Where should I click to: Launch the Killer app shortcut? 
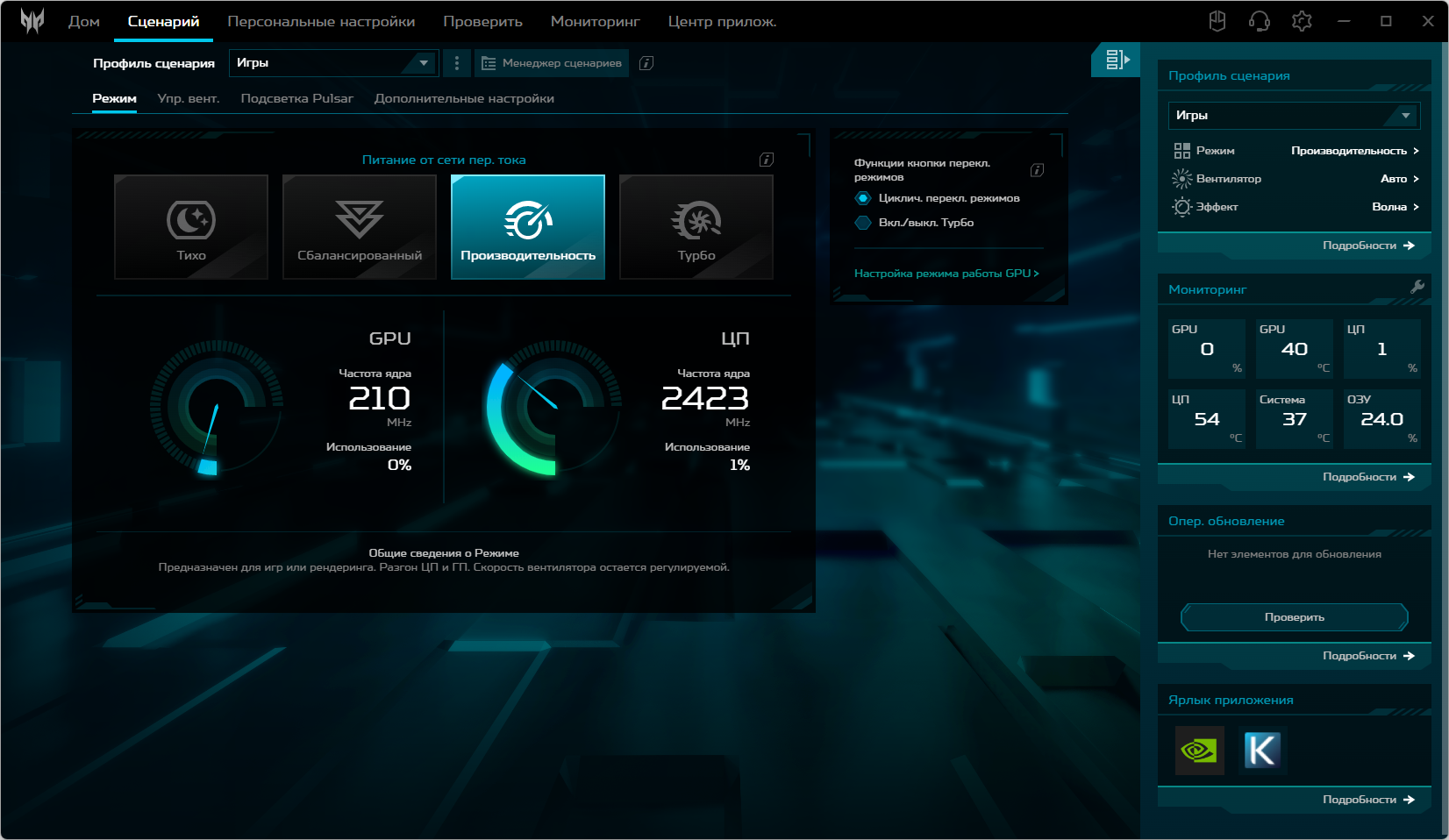point(1262,751)
